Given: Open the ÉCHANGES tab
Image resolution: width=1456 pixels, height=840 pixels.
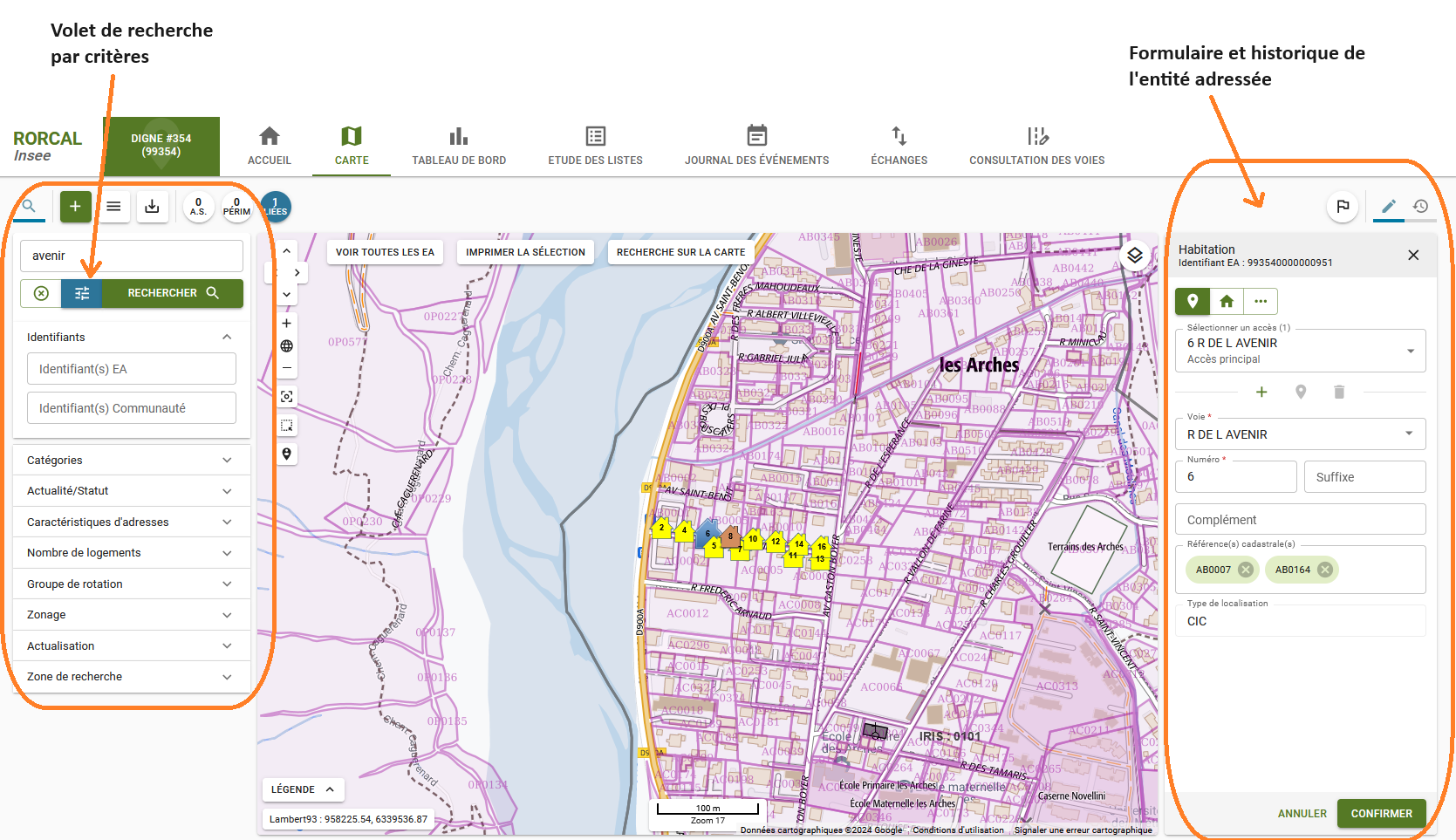Looking at the screenshot, I should [x=899, y=146].
